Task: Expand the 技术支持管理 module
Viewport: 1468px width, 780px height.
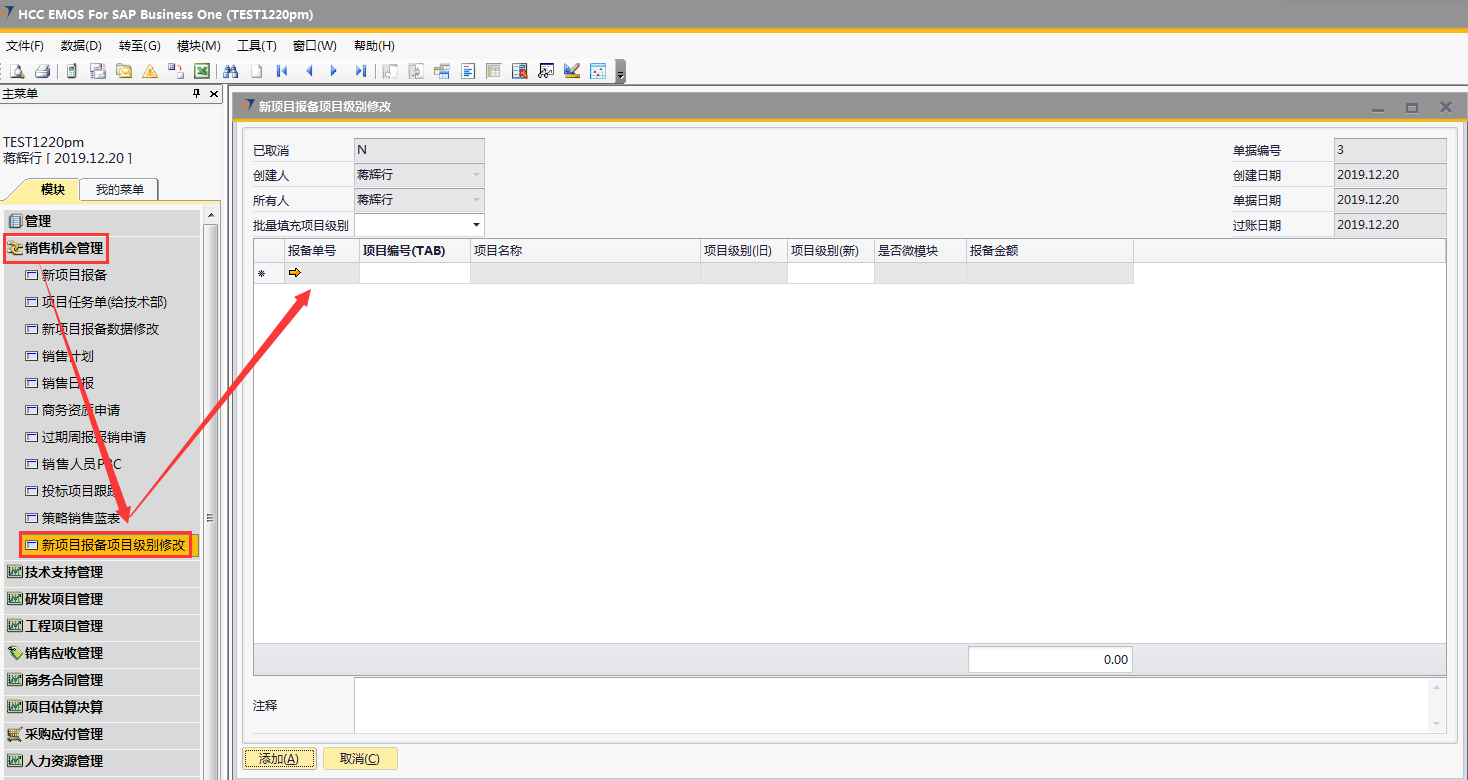Action: (x=64, y=572)
